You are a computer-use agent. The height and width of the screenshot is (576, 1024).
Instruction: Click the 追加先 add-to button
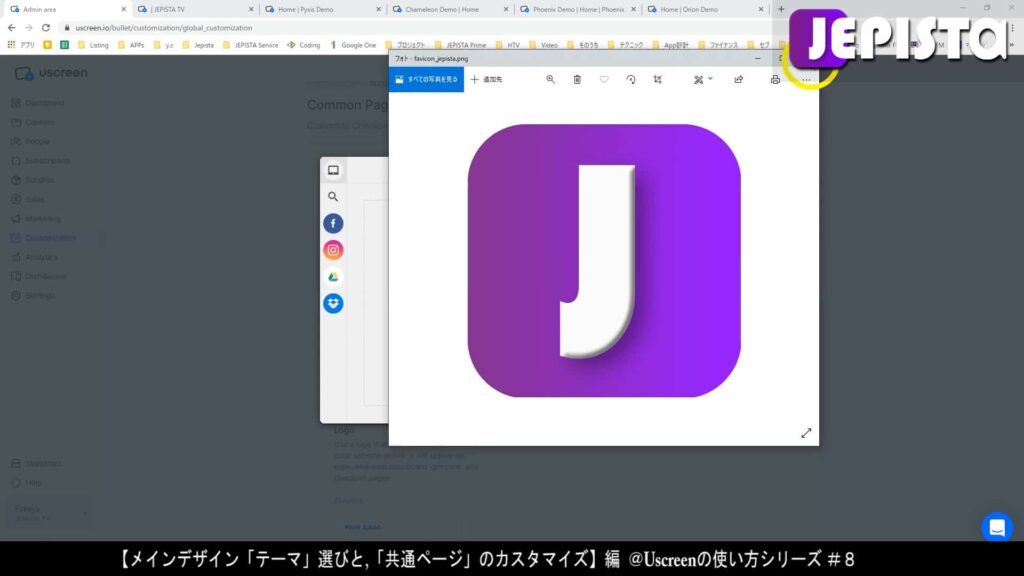[x=487, y=80]
